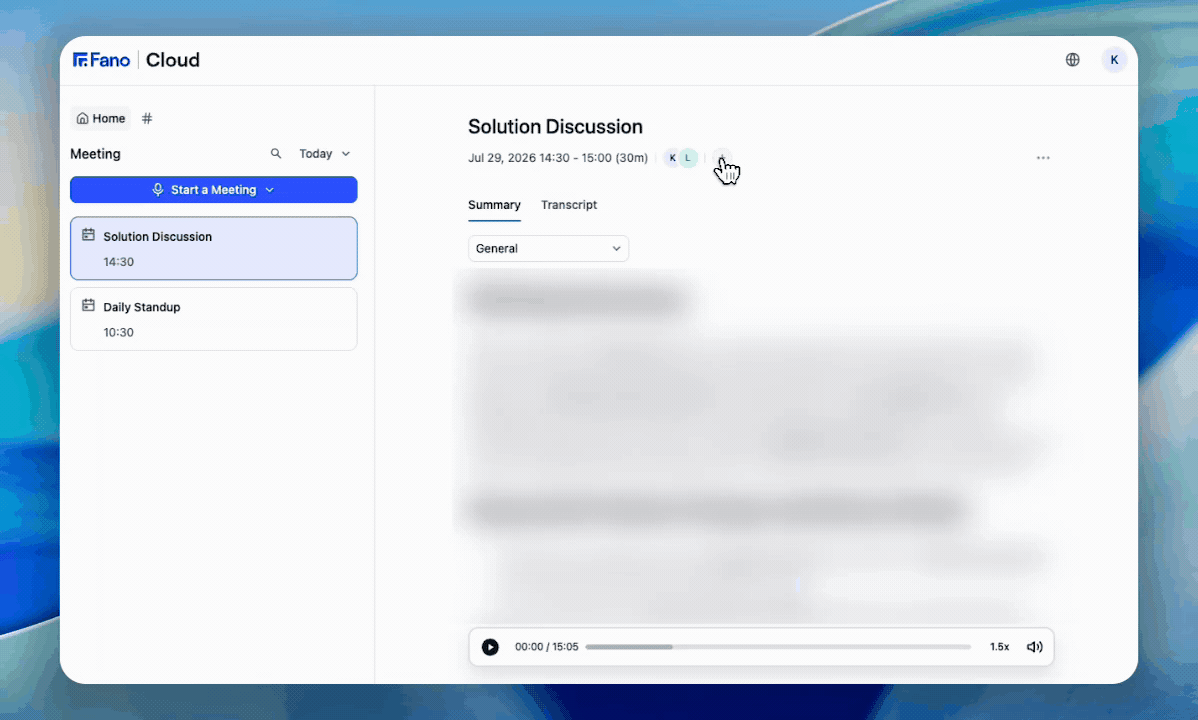Start a Meeting
Image resolution: width=1198 pixels, height=720 pixels.
(213, 190)
